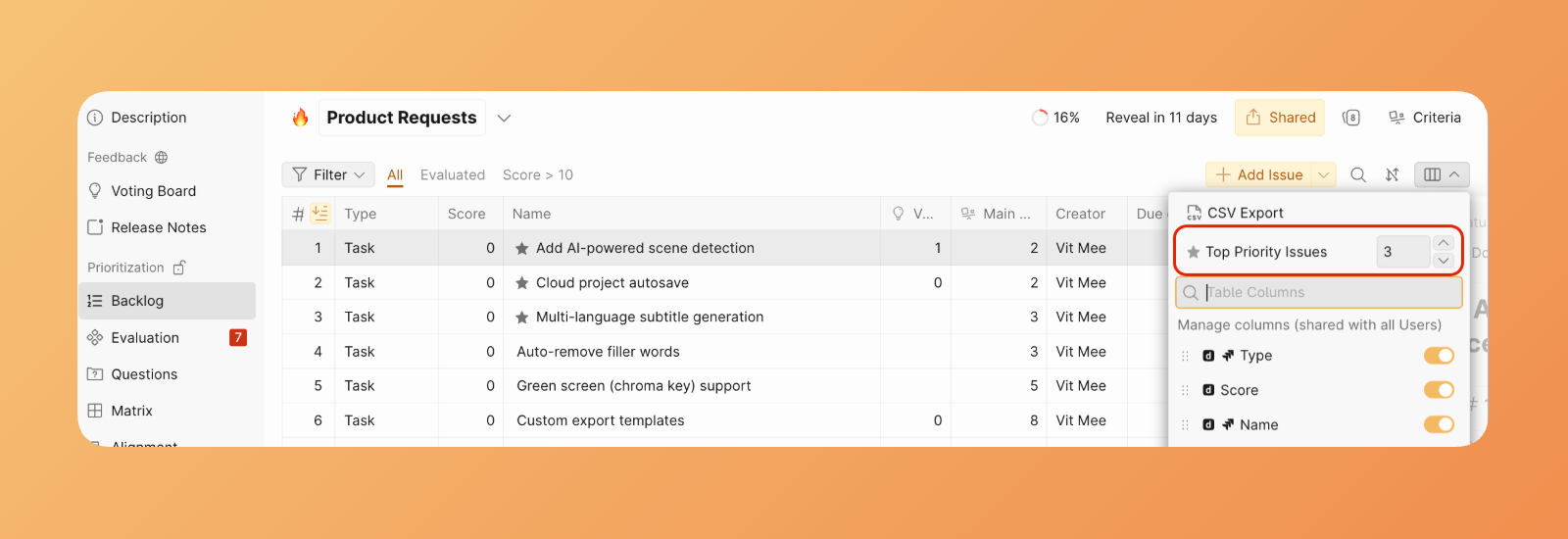Click the Shared button
Viewport: 1568px width, 539px height.
[x=1280, y=118]
